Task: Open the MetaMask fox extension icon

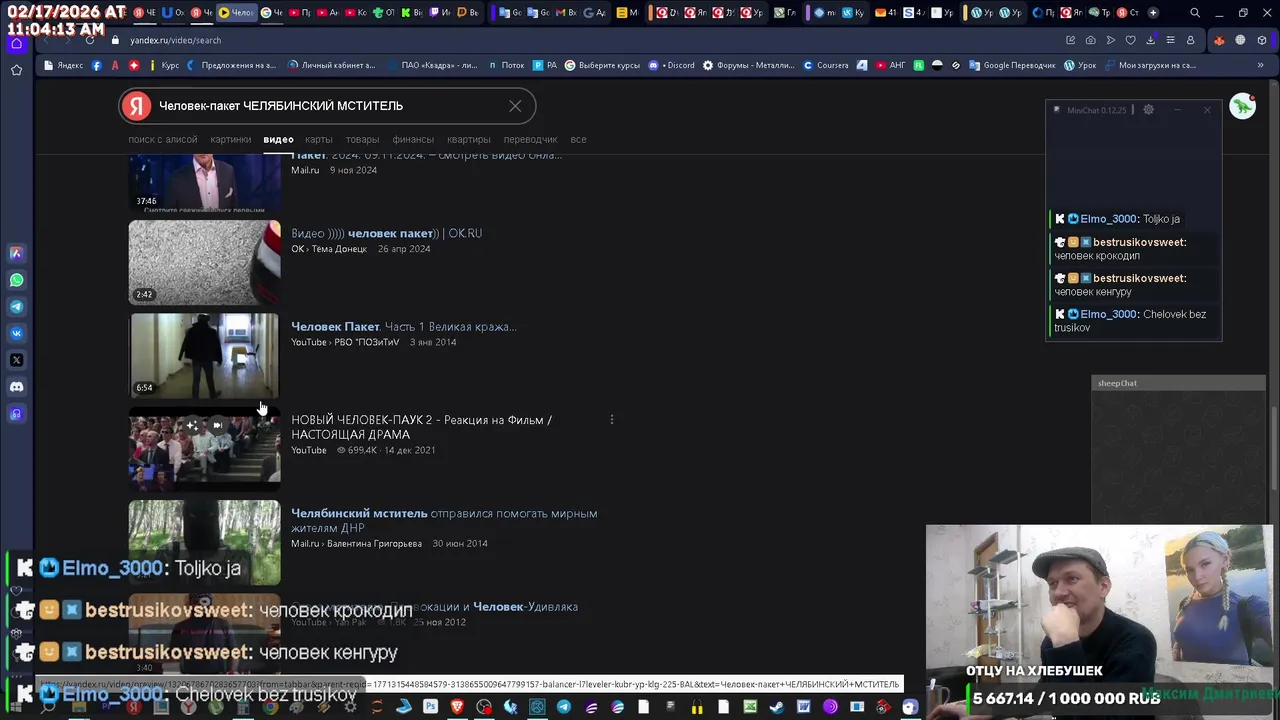Action: [x=1219, y=40]
